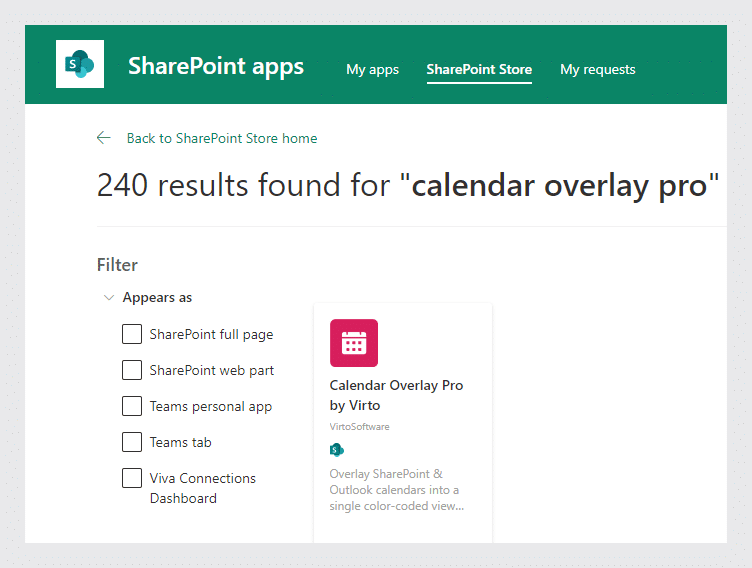This screenshot has height=568, width=752.
Task: Tick the Teams tab checkbox
Action: click(132, 442)
